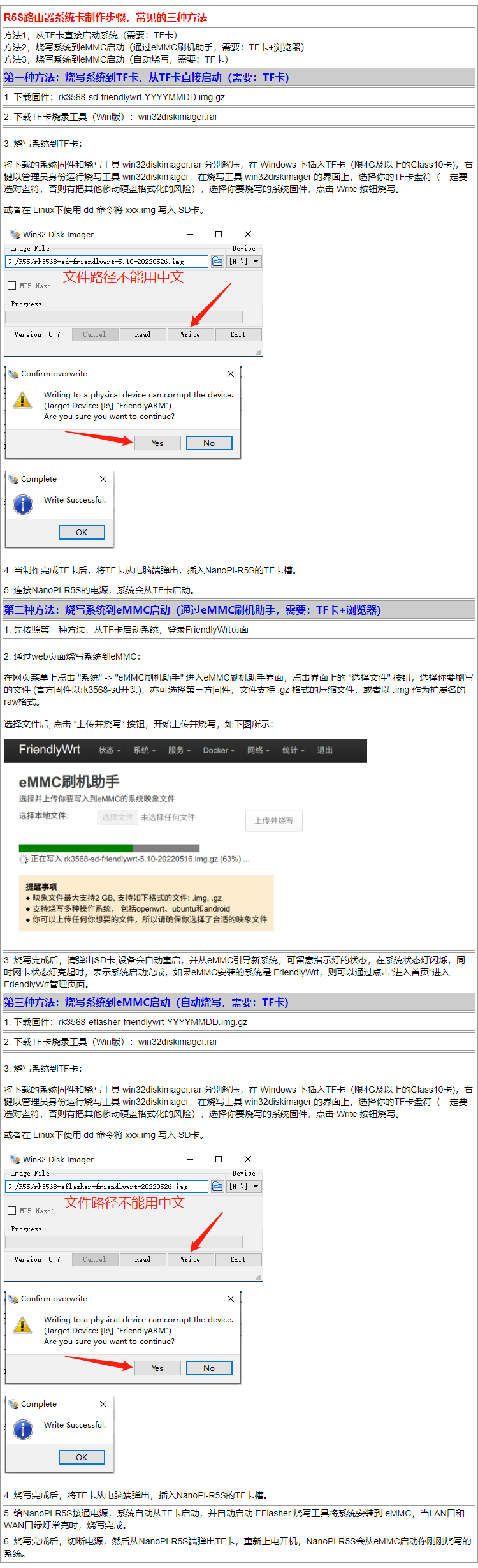This screenshot has width=478, height=1568.
Task: Click the app icon in the rk3568-sd Disk Imager title bar
Action: 15,234
